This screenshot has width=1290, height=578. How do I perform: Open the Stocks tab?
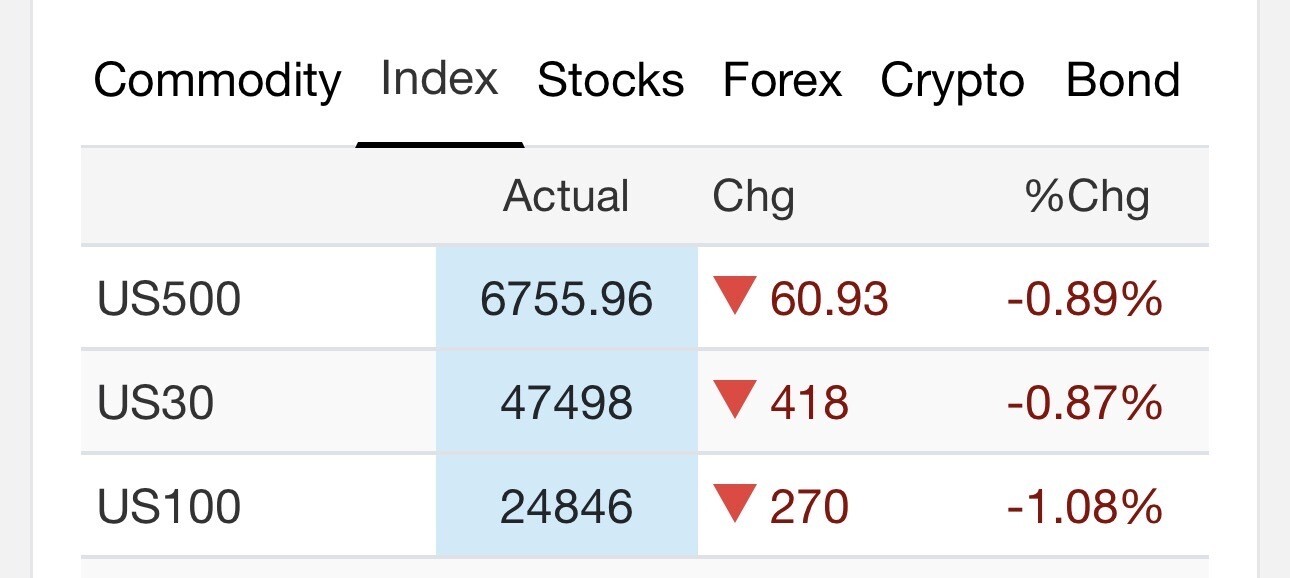(x=610, y=80)
